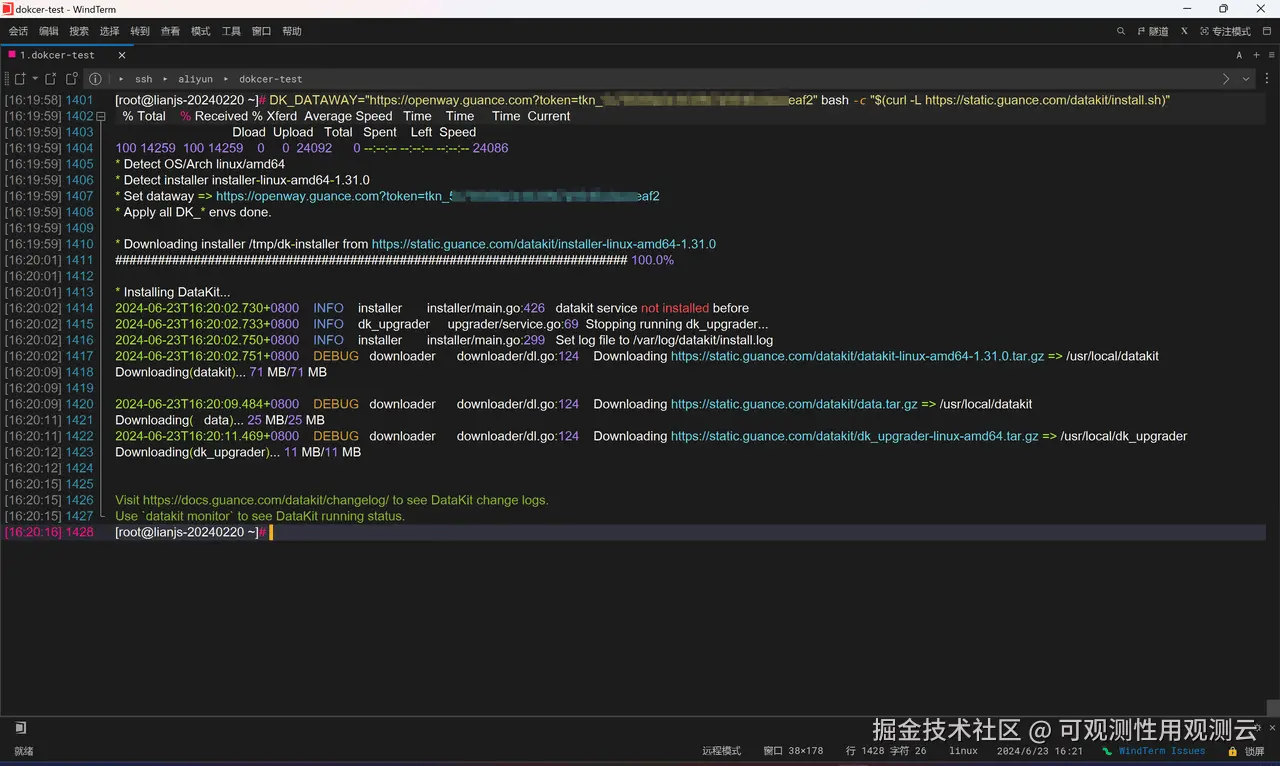Open the docs.guance.com changelog link

[x=265, y=500]
